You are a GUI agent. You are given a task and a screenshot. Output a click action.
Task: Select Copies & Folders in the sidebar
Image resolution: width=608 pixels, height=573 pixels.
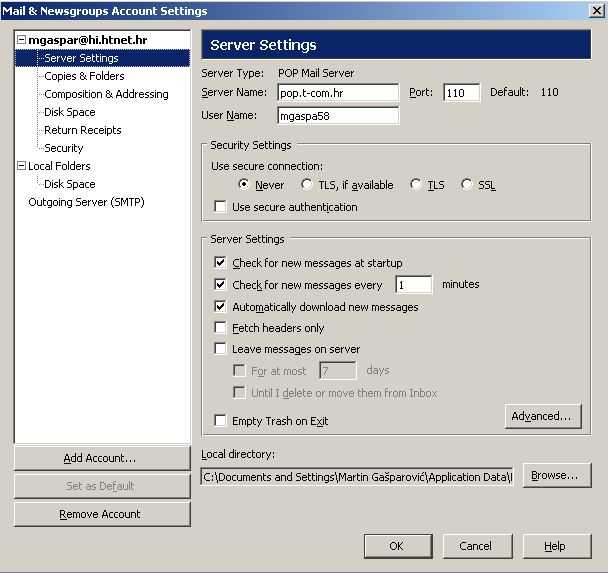coord(84,76)
